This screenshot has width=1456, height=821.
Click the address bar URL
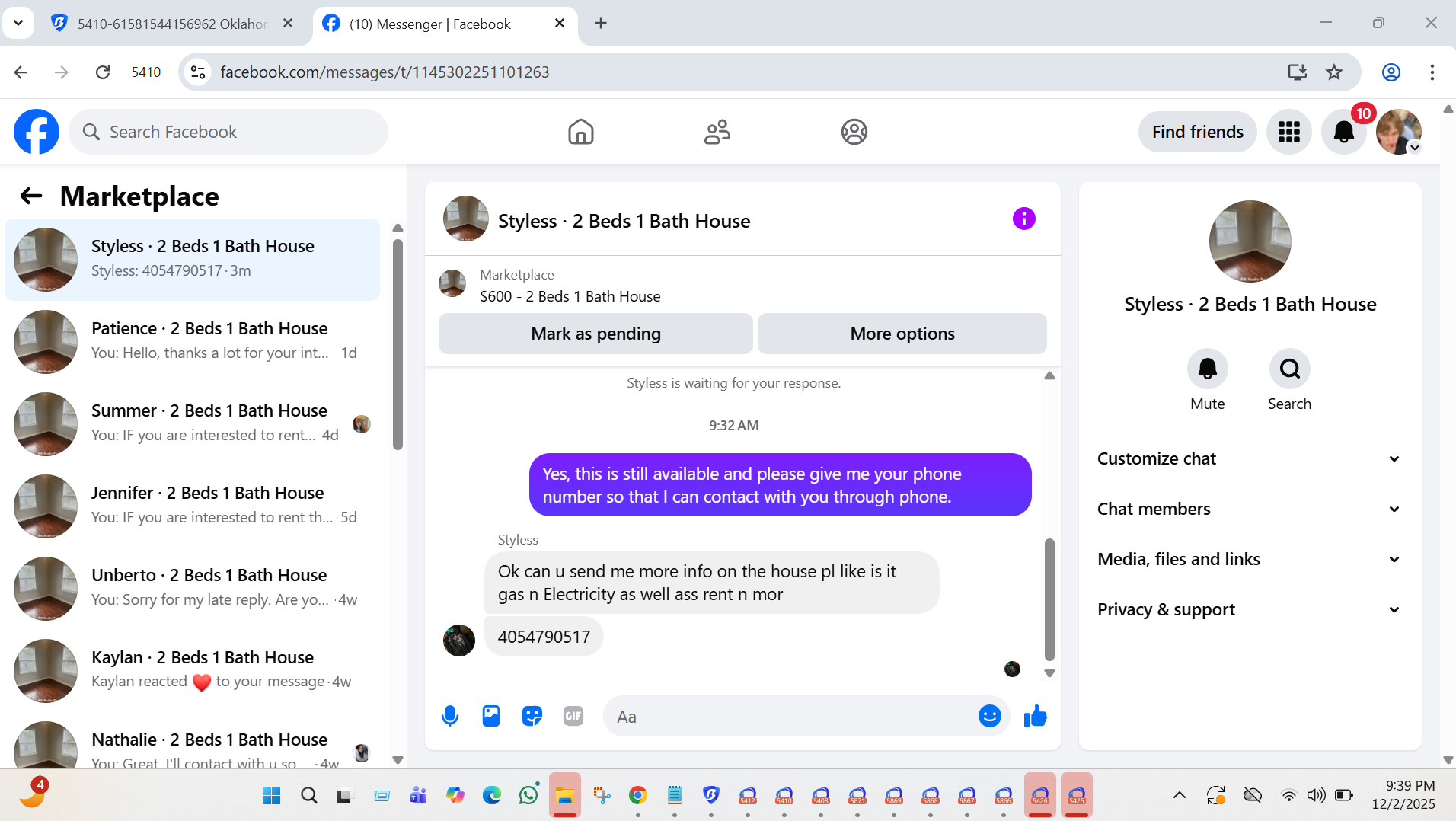point(385,72)
